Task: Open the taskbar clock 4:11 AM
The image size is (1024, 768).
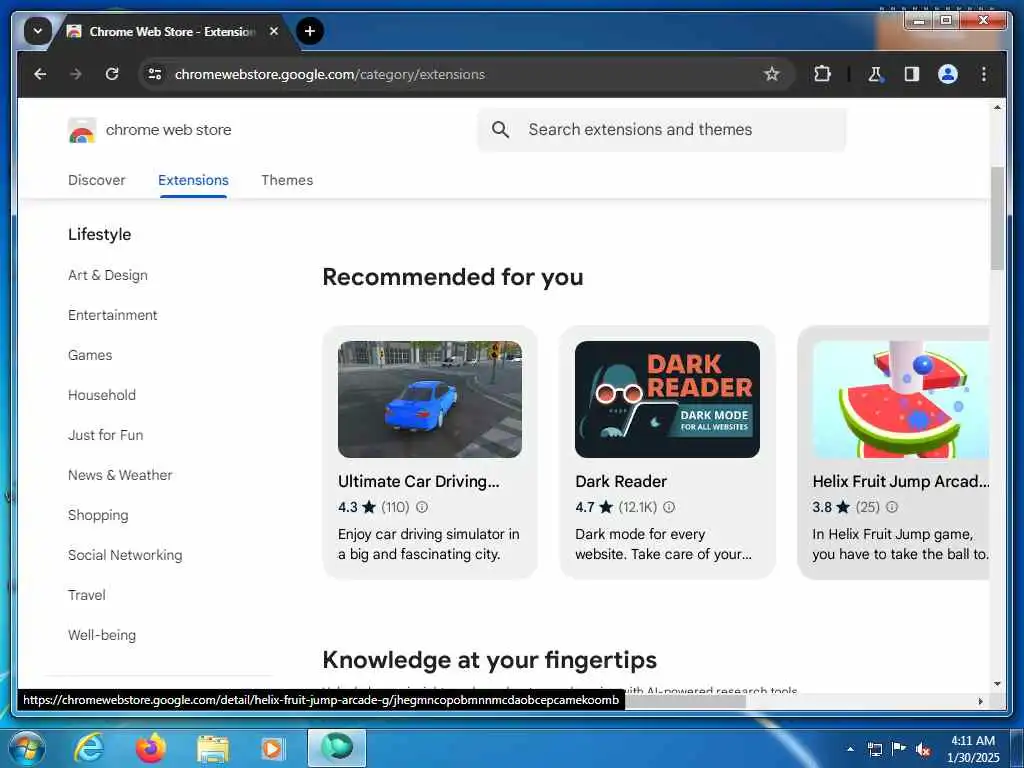Action: point(973,749)
